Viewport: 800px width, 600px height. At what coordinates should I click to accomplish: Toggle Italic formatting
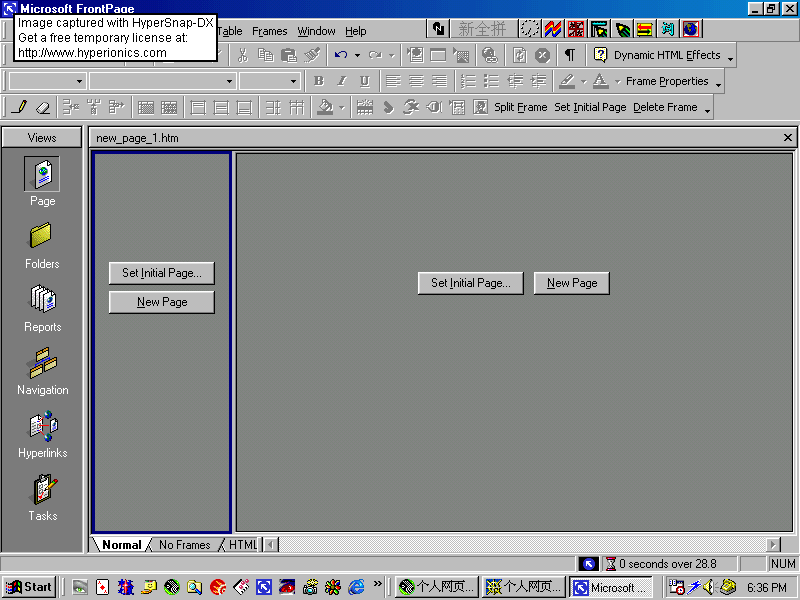point(341,81)
